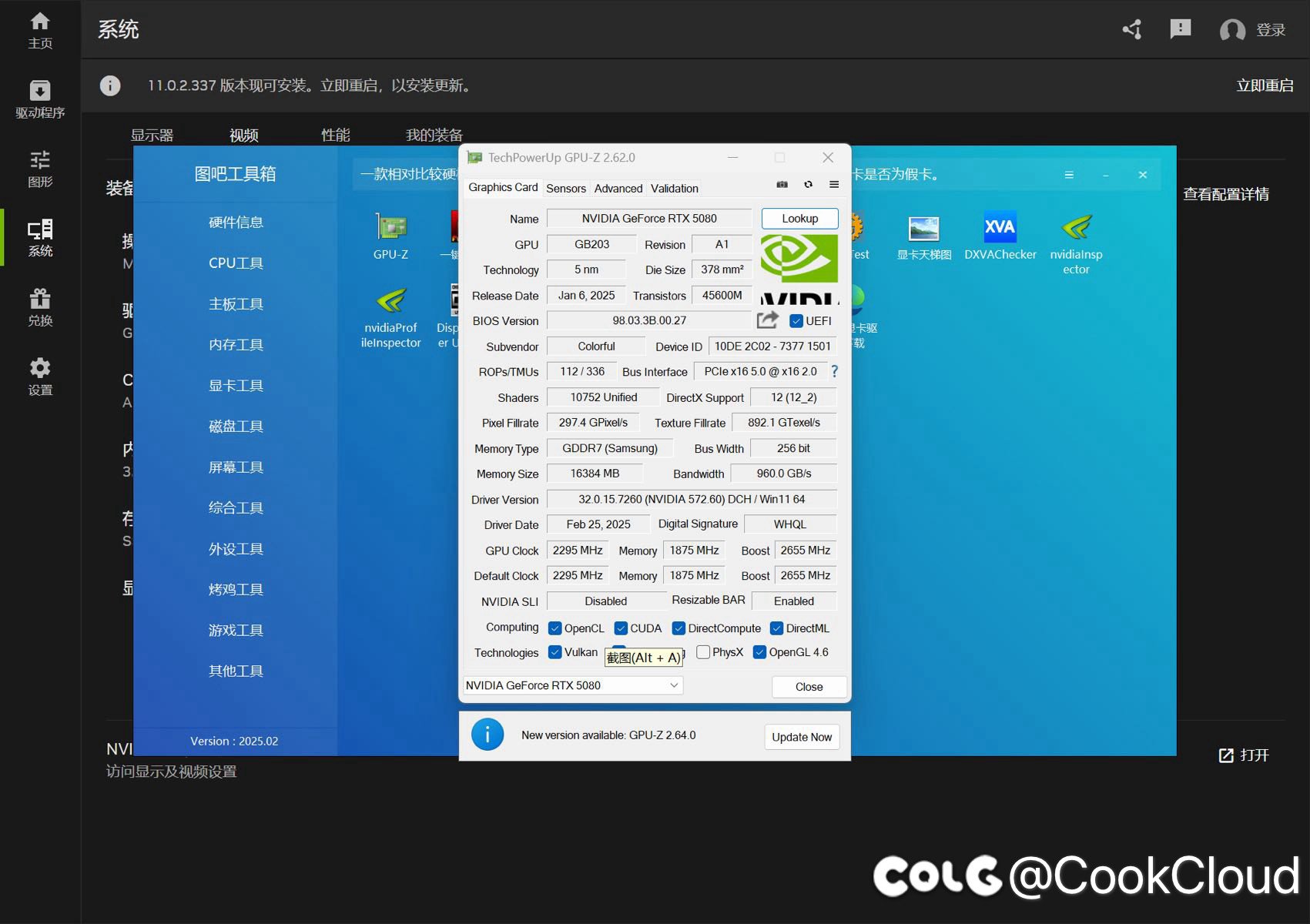The image size is (1310, 924).
Task: Open the GPU-Z tool icon
Action: [x=390, y=236]
